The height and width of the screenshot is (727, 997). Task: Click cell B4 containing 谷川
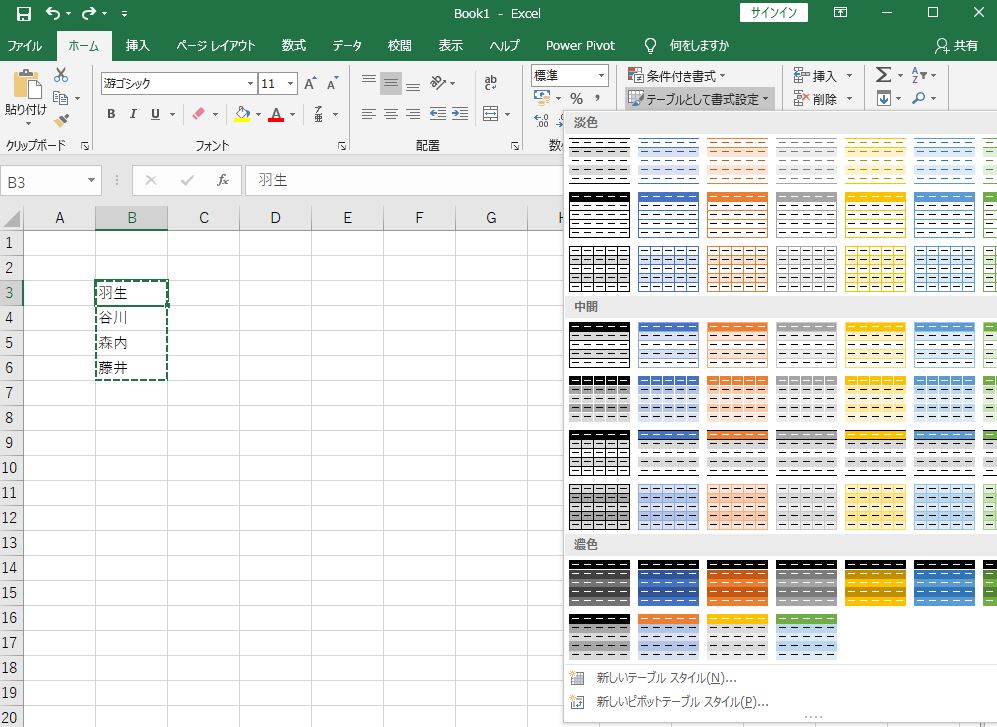point(132,317)
